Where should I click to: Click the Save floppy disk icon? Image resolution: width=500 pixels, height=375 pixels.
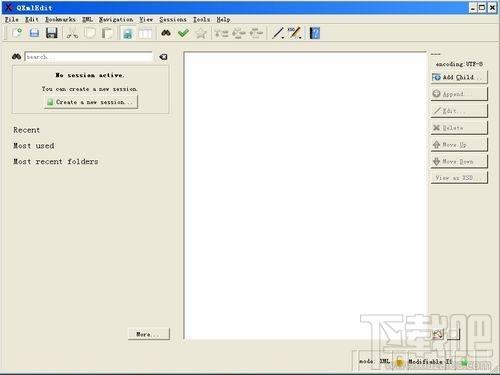pos(52,33)
